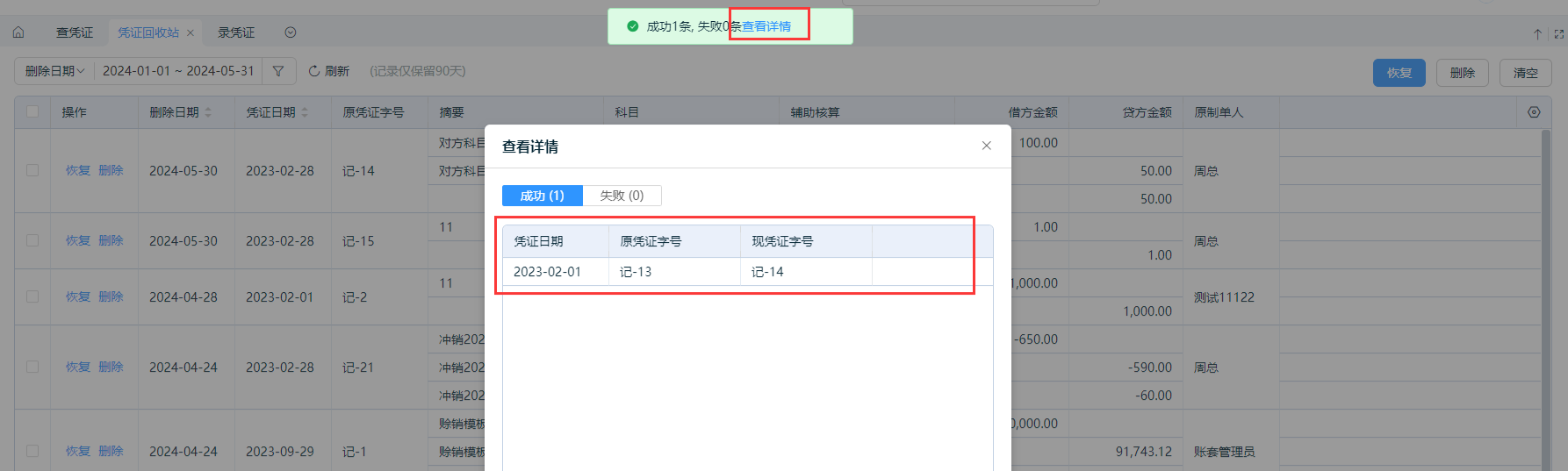Click the upward arrow icon at top right
This screenshot has height=471, width=1568.
point(1538,34)
